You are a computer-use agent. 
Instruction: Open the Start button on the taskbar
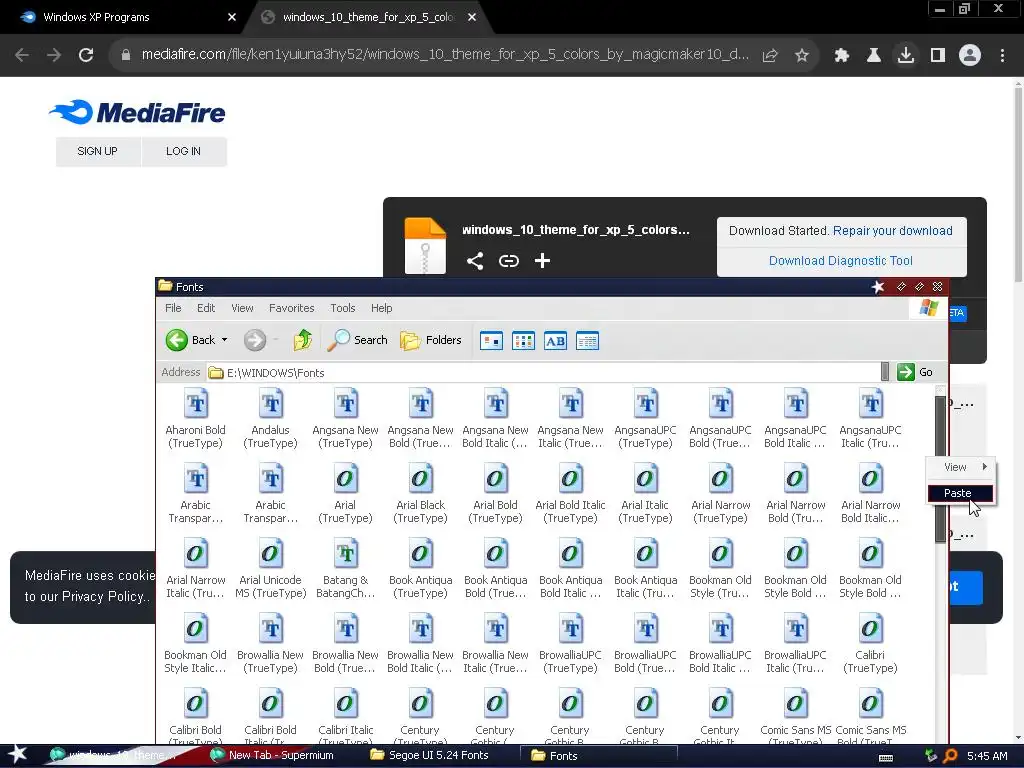[17, 756]
